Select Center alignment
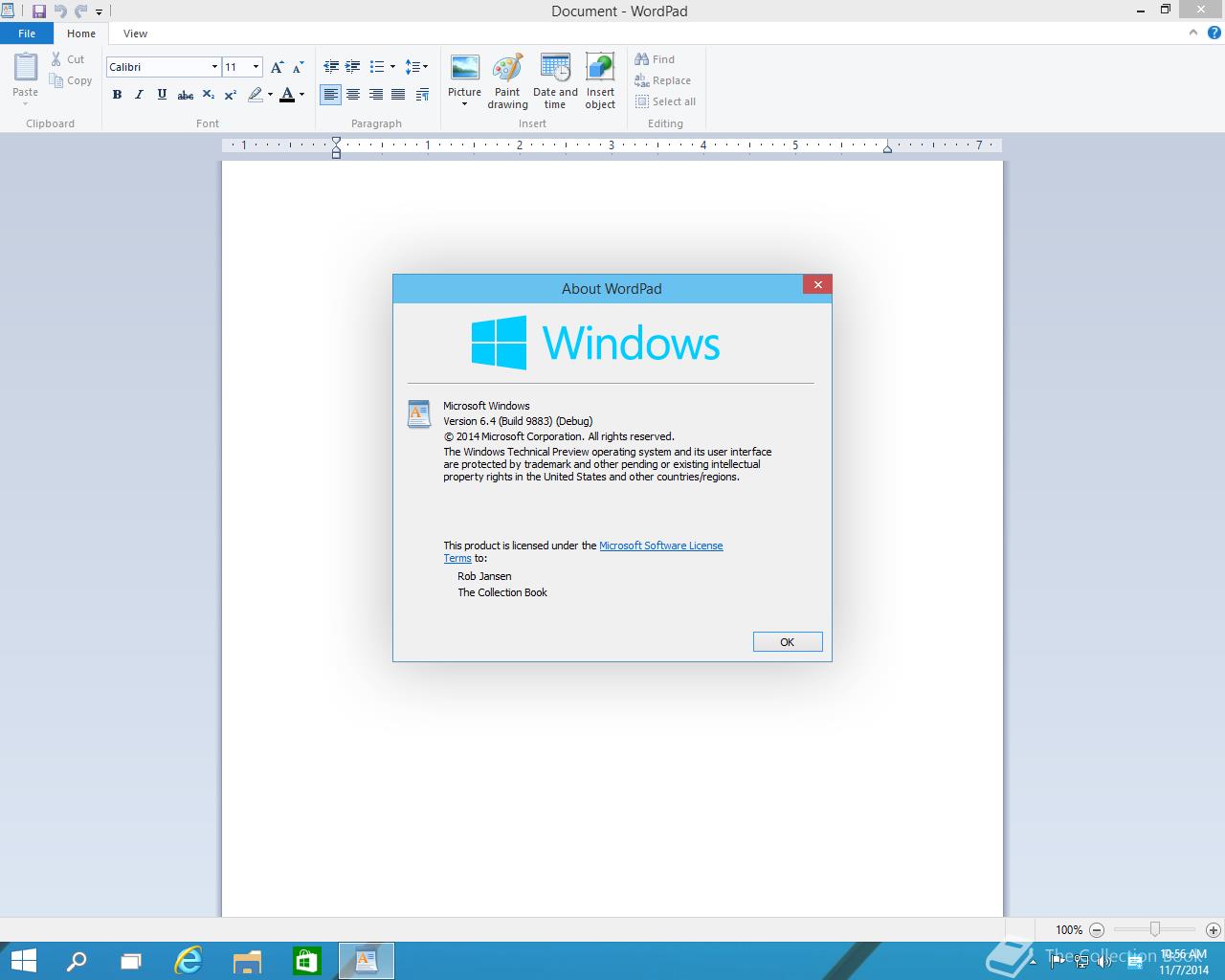Screen dimensions: 1225x980 [353, 95]
